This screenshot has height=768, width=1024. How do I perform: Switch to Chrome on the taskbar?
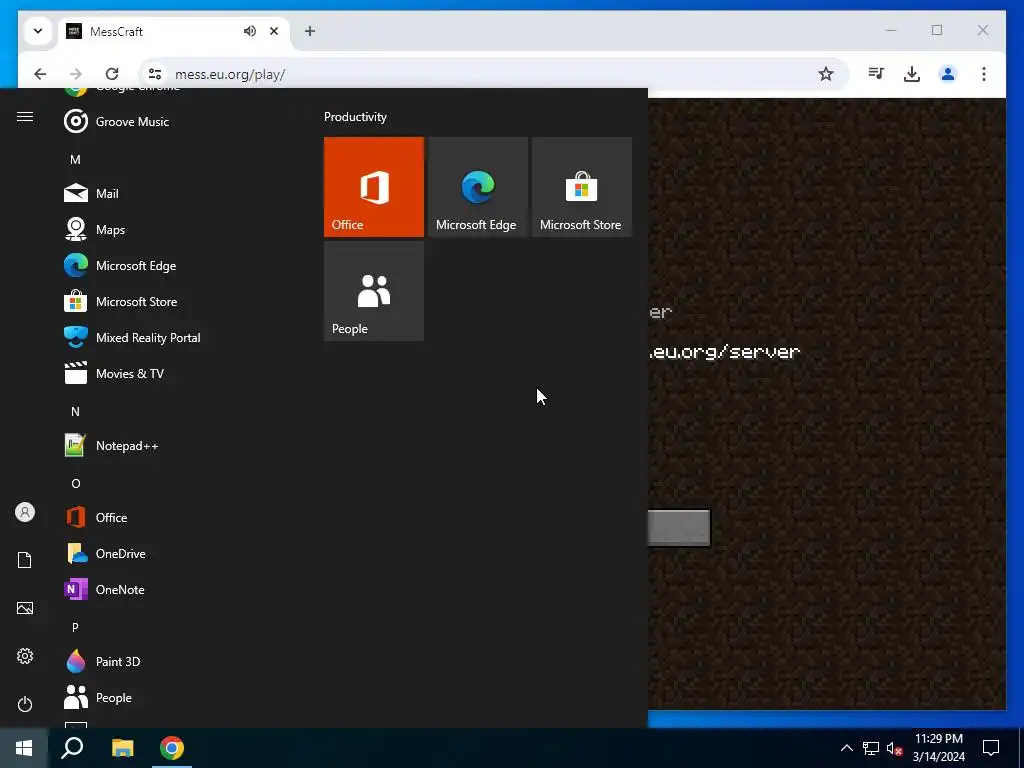[x=172, y=748]
